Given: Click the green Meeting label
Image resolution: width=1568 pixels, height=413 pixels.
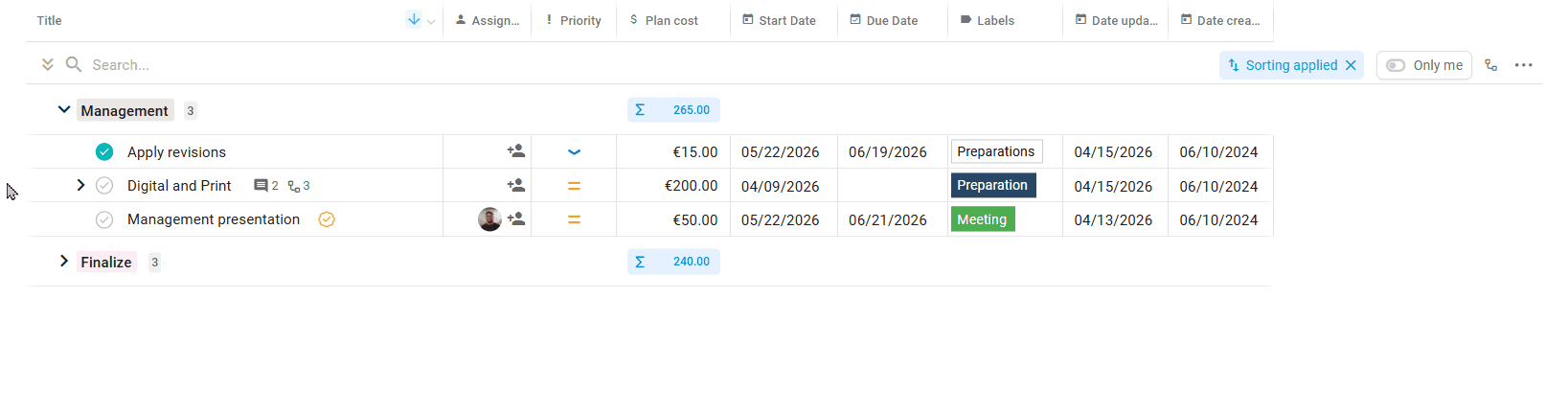Looking at the screenshot, I should click(x=982, y=219).
